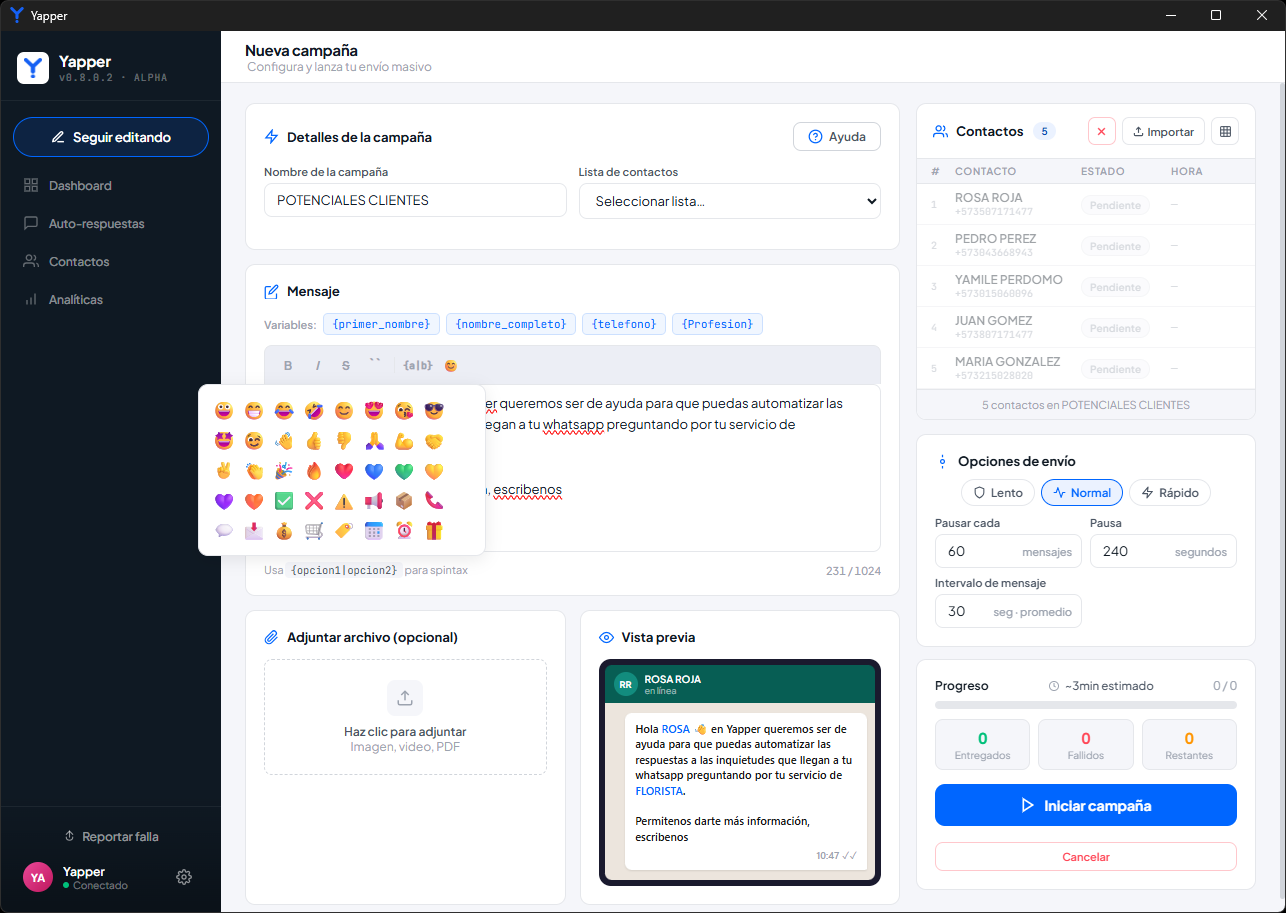Insert the {Profesion} variable

[x=718, y=324]
